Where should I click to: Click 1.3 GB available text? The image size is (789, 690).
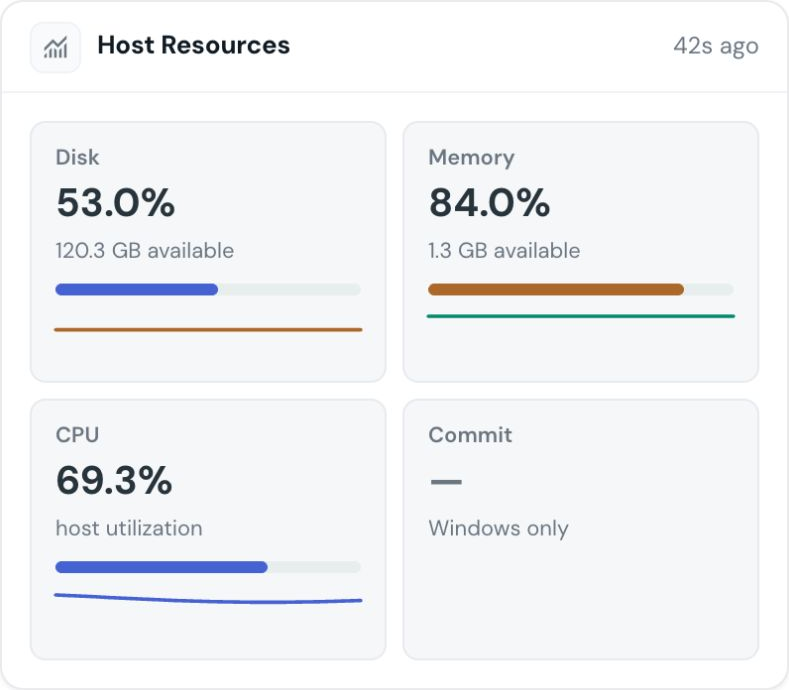pos(504,251)
